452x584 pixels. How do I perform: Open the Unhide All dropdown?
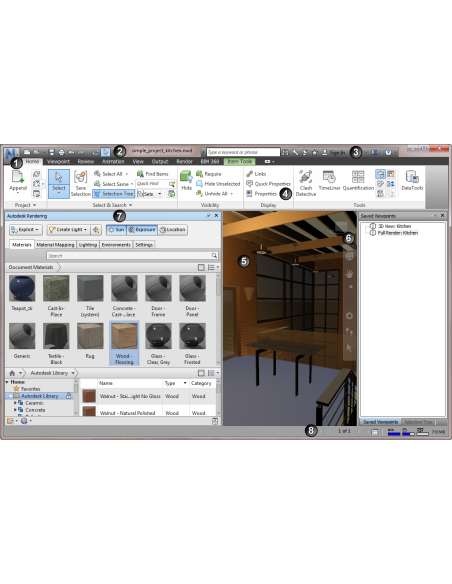click(232, 194)
